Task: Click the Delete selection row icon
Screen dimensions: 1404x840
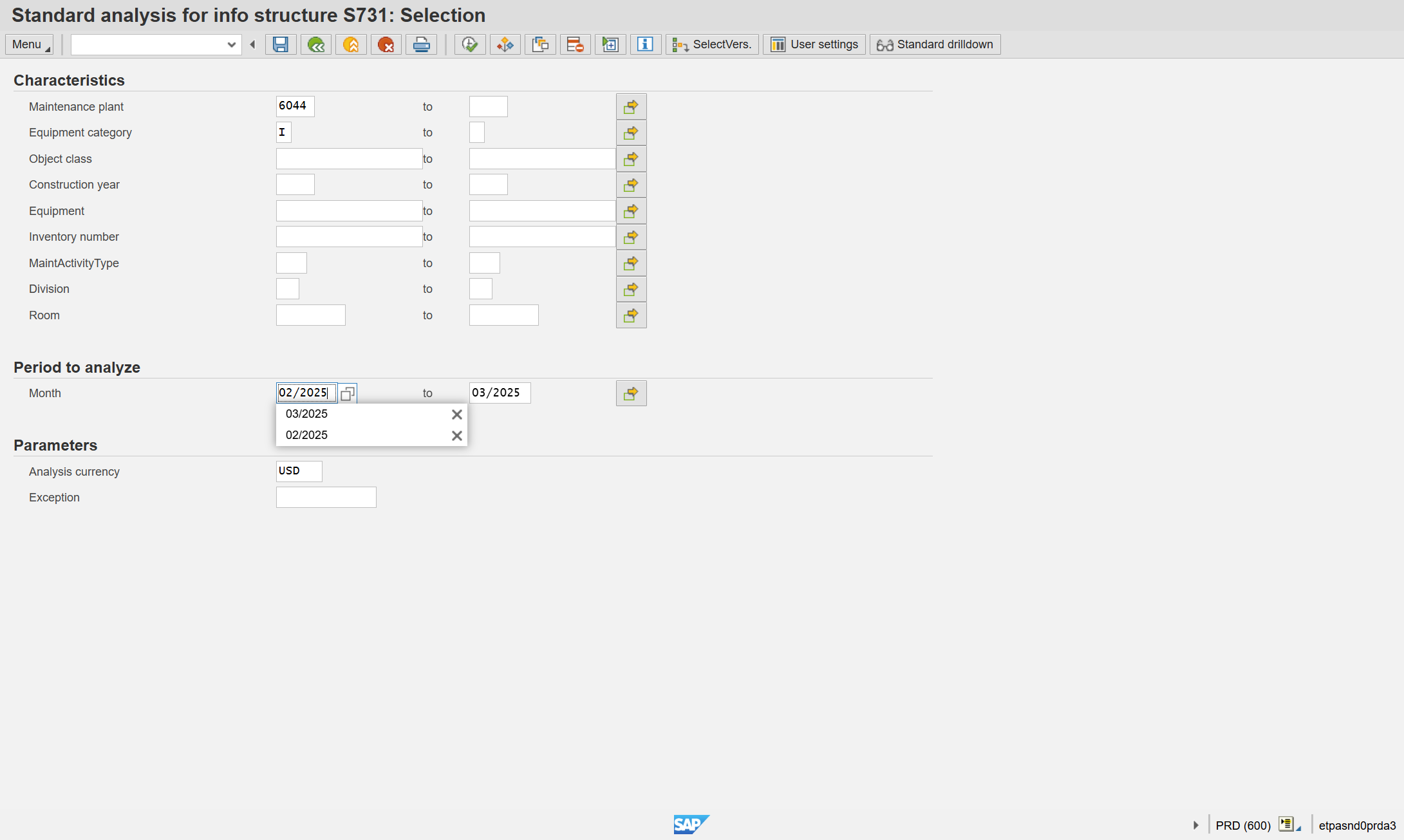Action: pos(576,44)
